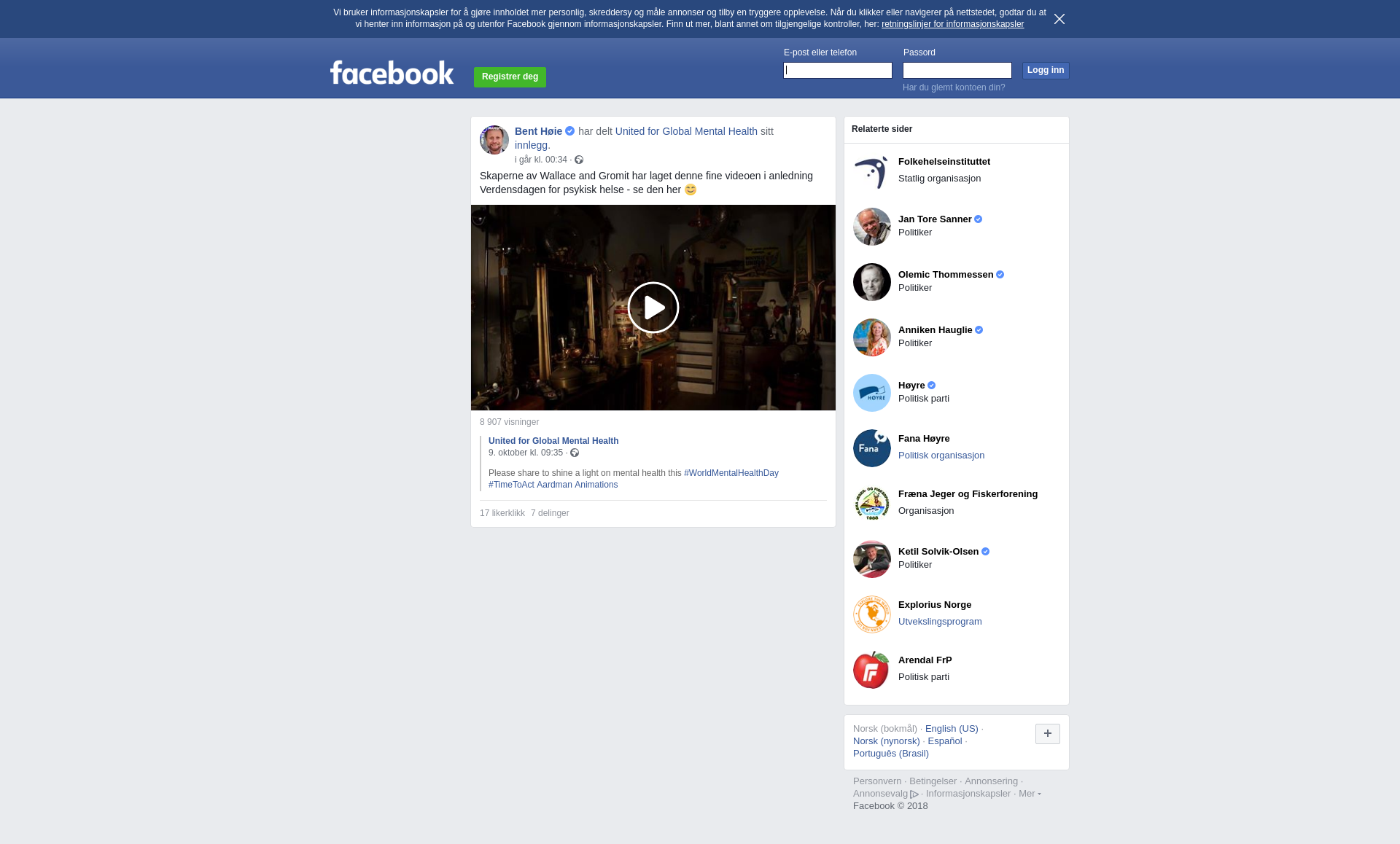Open the 'Betingelser' footer link

pyautogui.click(x=933, y=781)
